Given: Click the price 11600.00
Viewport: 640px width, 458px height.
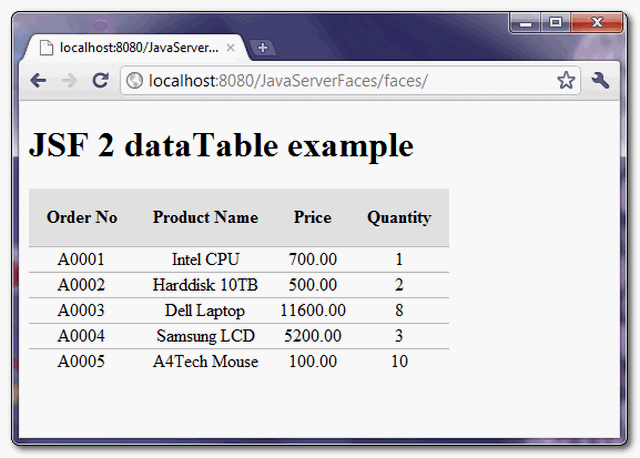Looking at the screenshot, I should pyautogui.click(x=313, y=310).
